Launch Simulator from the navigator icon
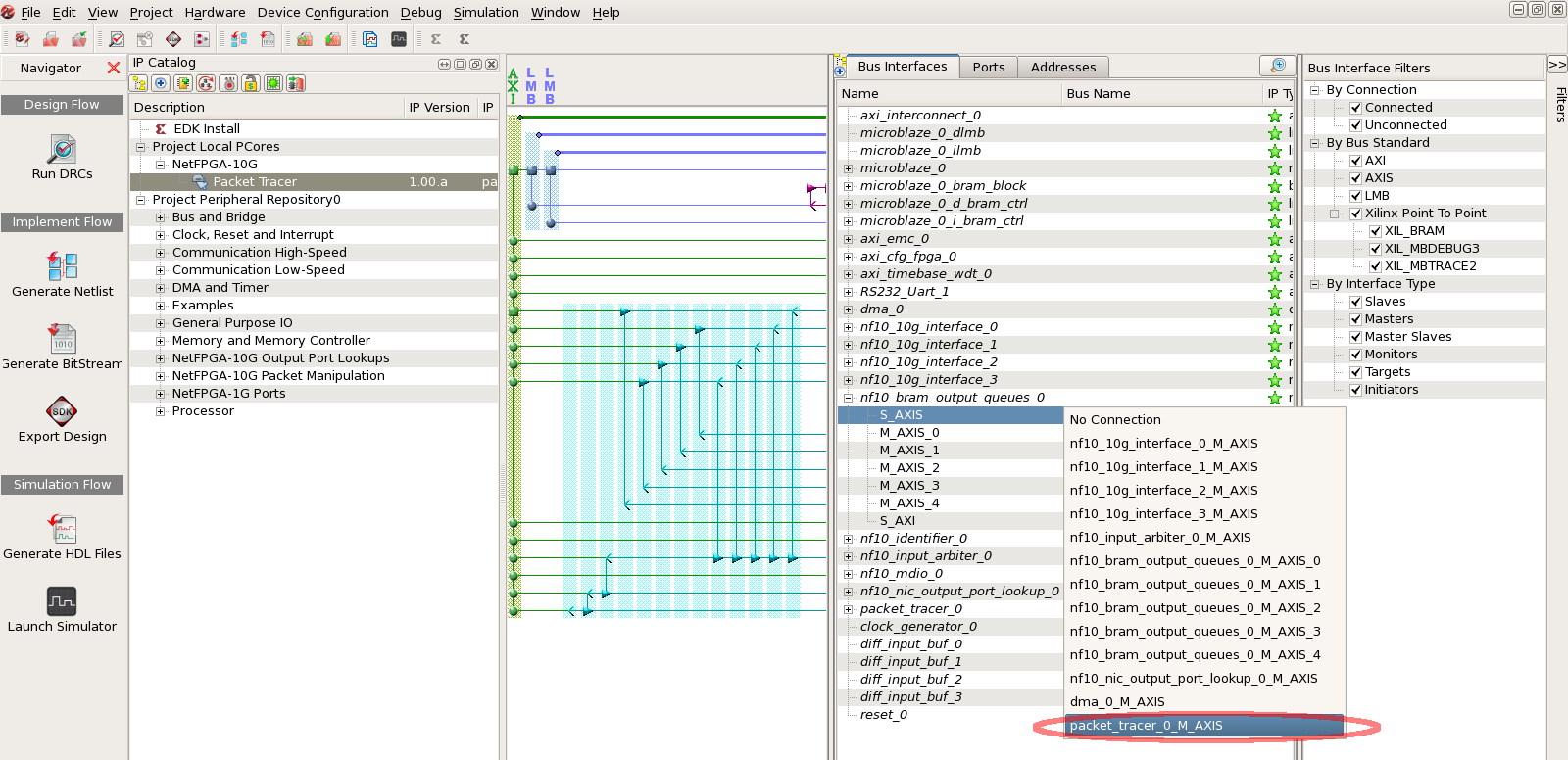This screenshot has height=760, width=1568. 62,601
